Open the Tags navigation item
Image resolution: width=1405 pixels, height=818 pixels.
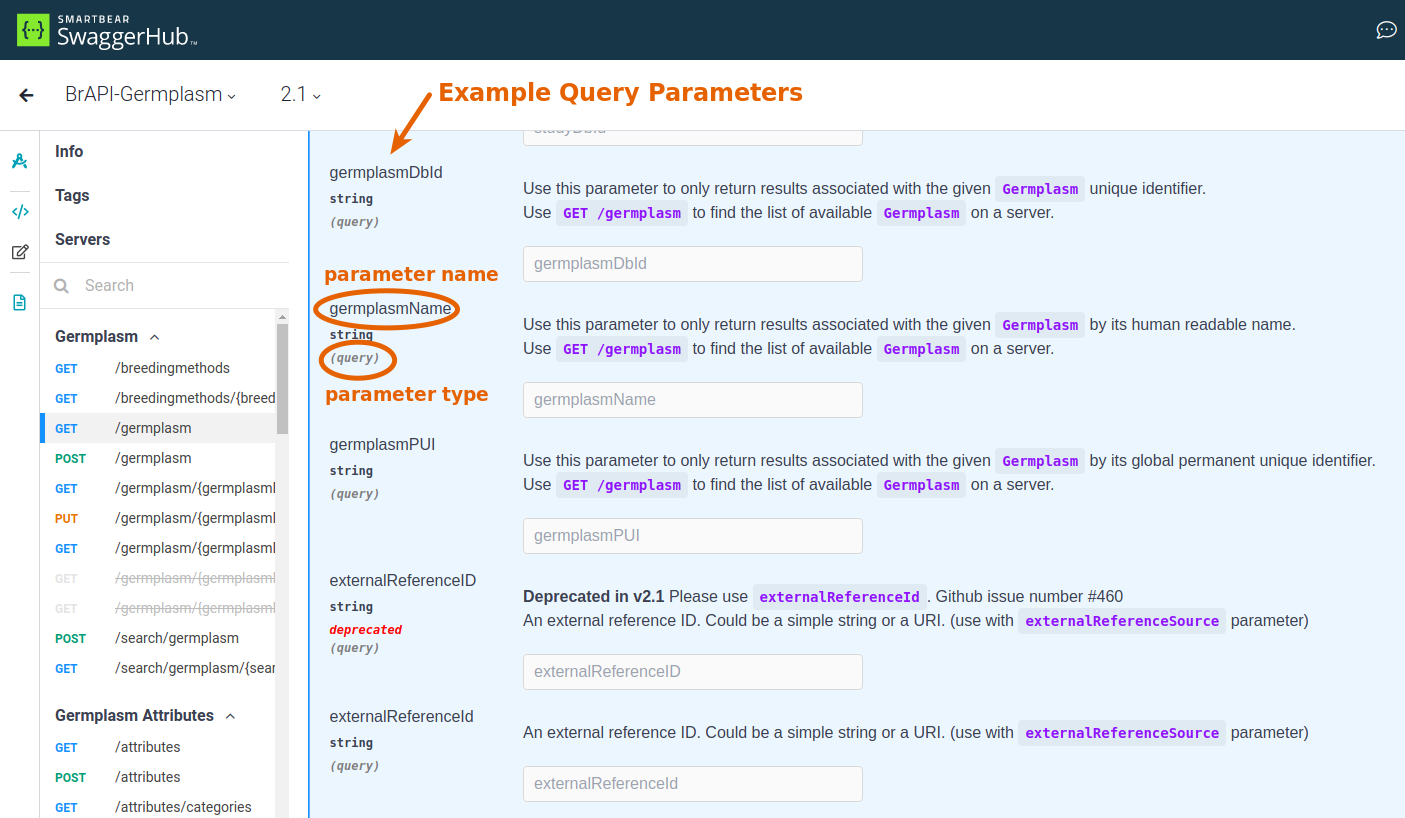[72, 196]
